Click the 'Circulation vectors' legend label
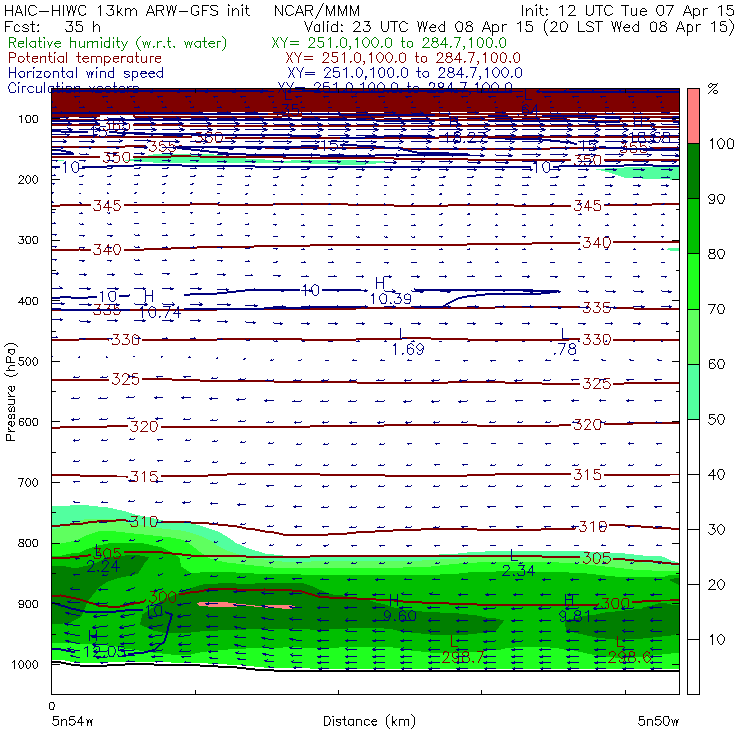Viewport: 740px width, 740px height. point(73,86)
